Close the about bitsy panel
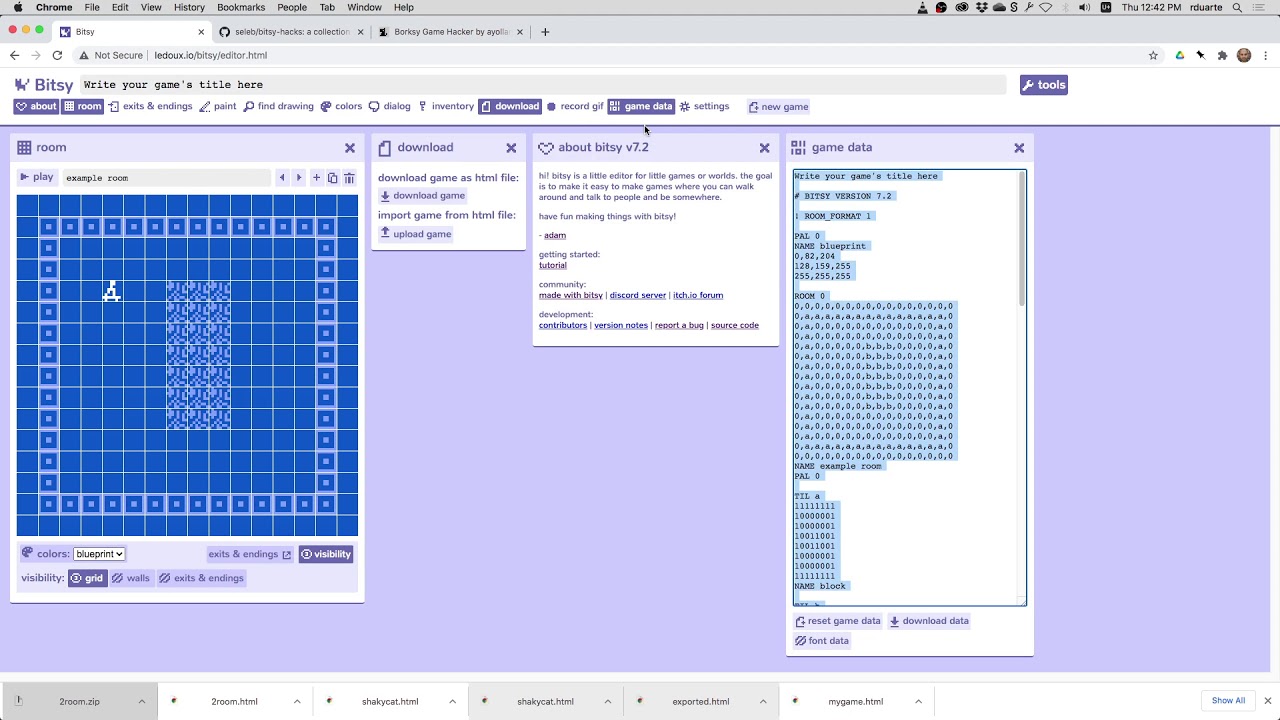The image size is (1280, 720). tap(765, 148)
